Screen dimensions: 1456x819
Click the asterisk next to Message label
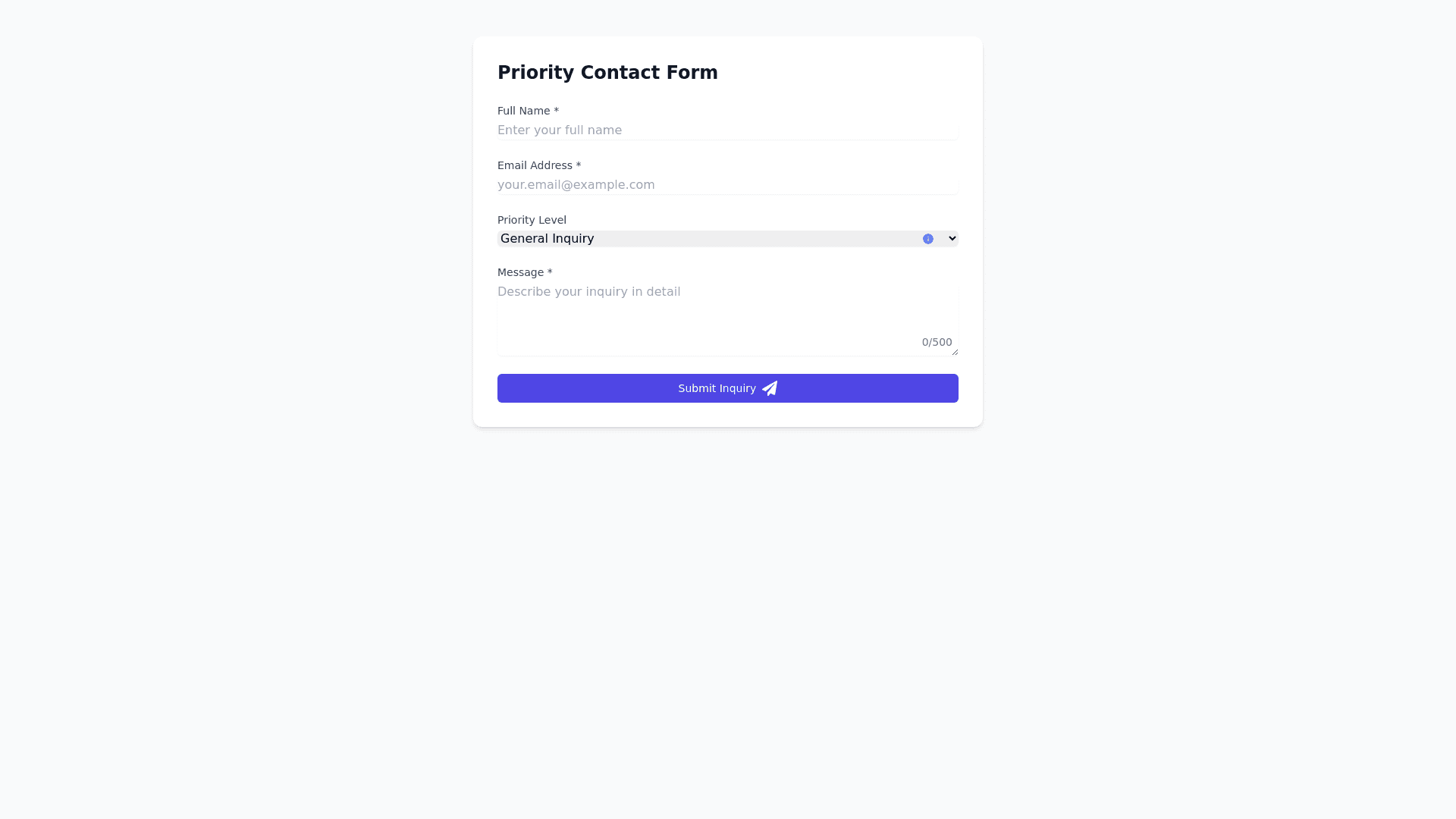tap(550, 272)
